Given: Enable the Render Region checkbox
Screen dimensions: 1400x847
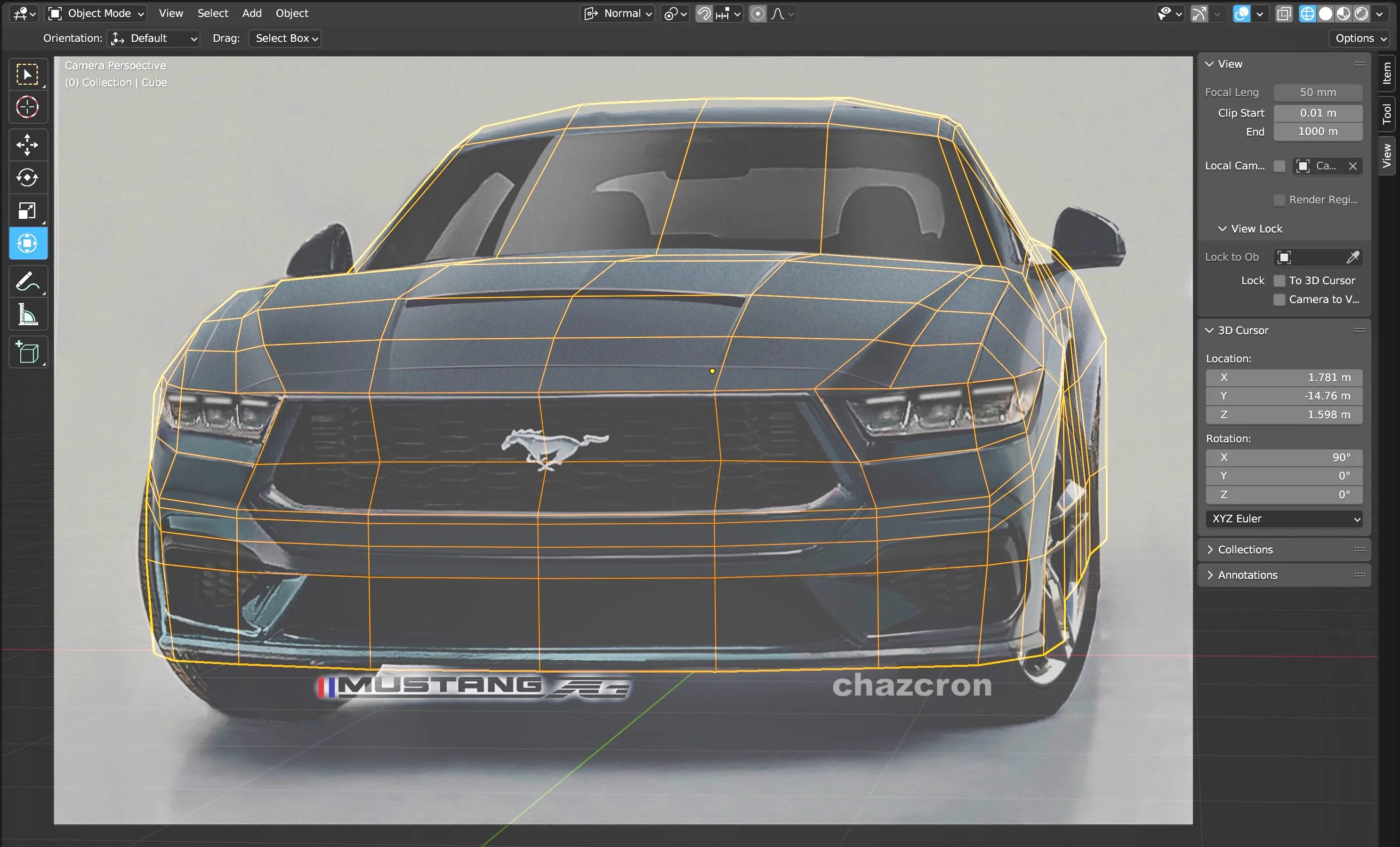Looking at the screenshot, I should [x=1279, y=200].
